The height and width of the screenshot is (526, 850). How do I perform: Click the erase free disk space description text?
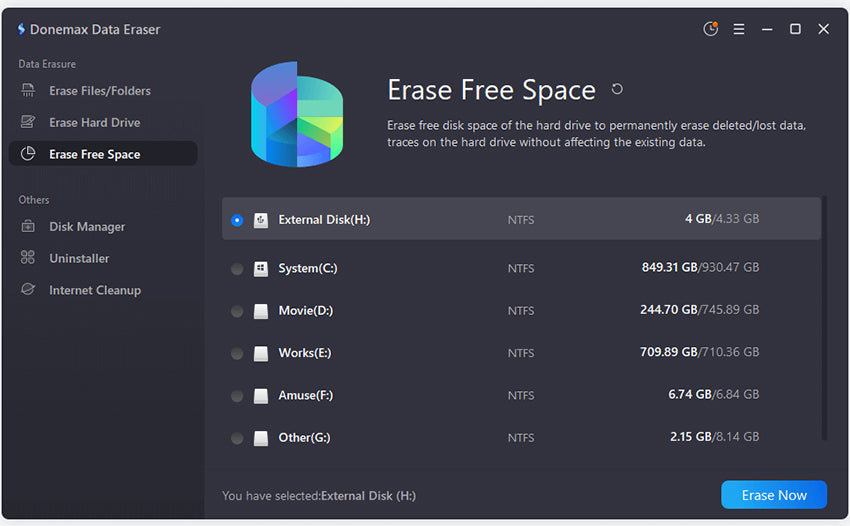[596, 133]
